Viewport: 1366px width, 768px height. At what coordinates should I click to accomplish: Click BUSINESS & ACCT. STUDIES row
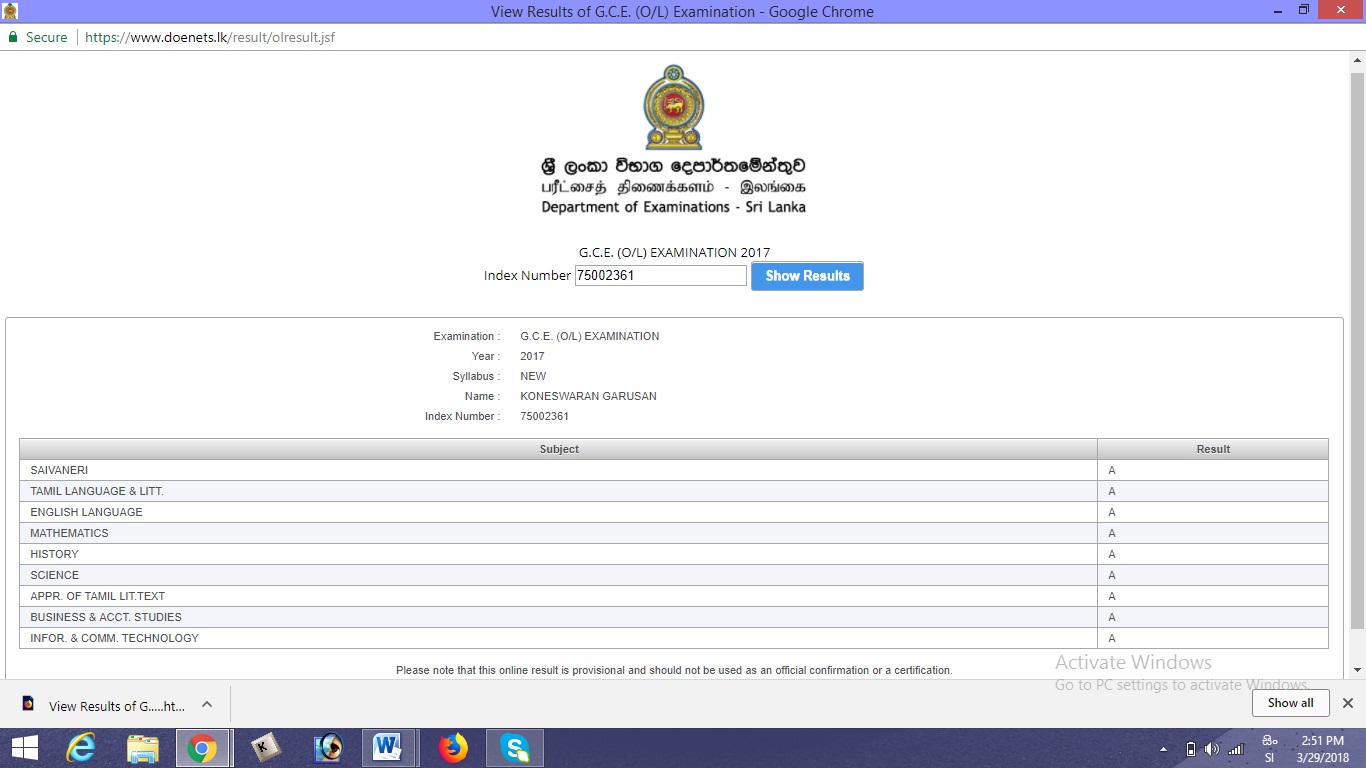pyautogui.click(x=674, y=617)
